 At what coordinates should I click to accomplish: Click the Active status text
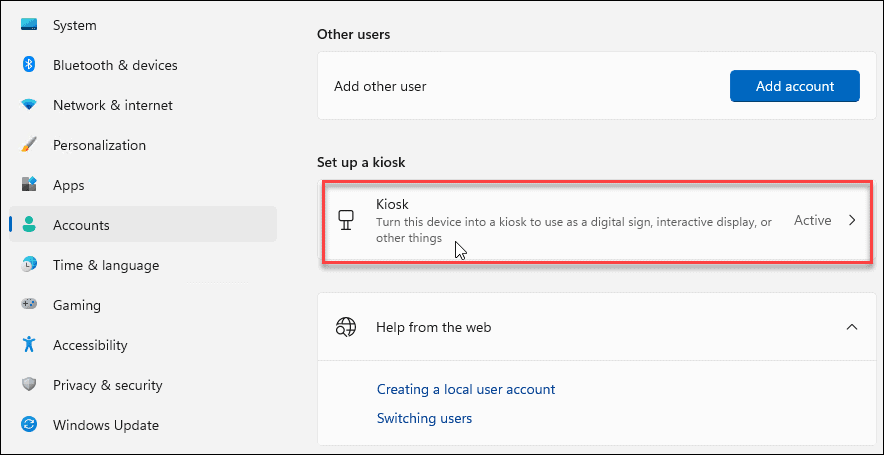click(x=812, y=220)
